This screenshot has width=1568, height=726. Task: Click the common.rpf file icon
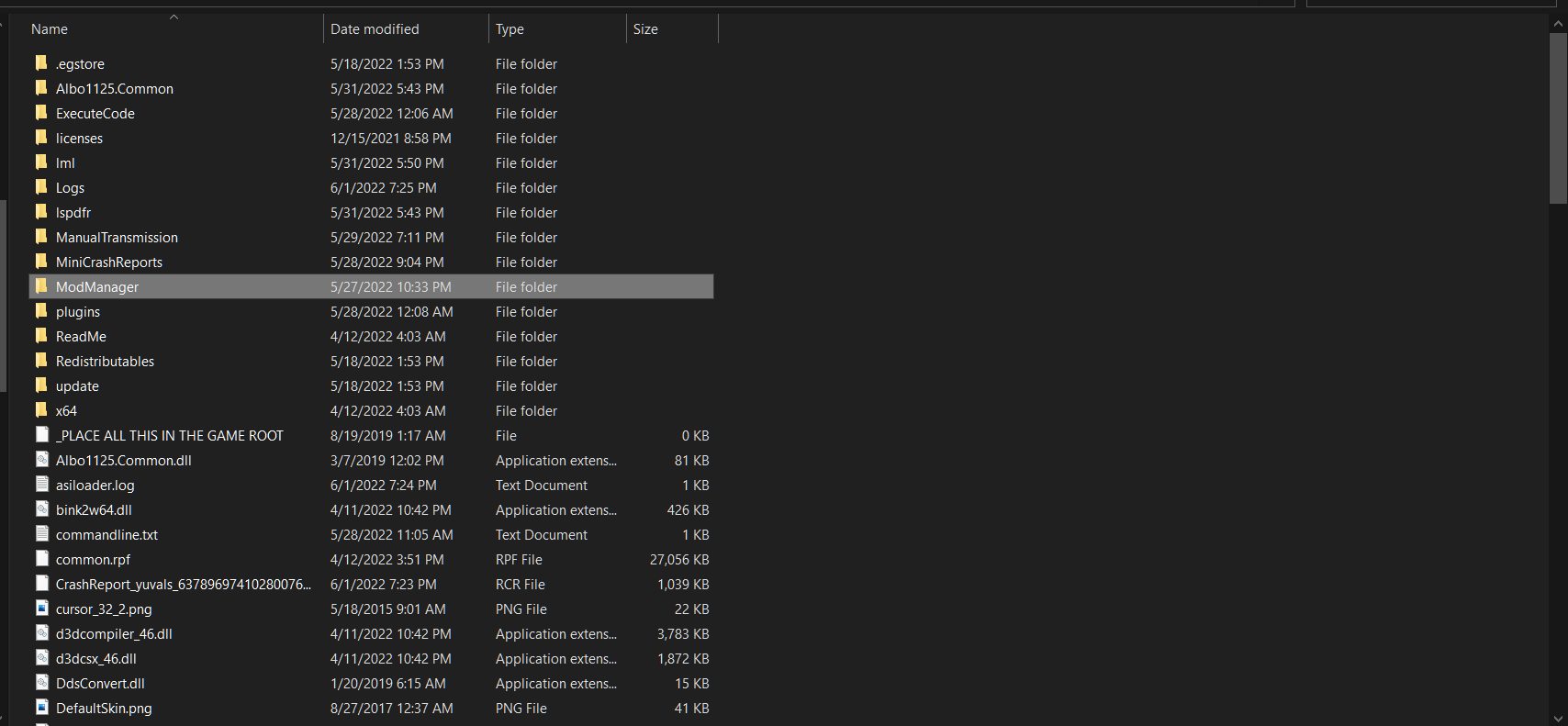click(x=41, y=559)
